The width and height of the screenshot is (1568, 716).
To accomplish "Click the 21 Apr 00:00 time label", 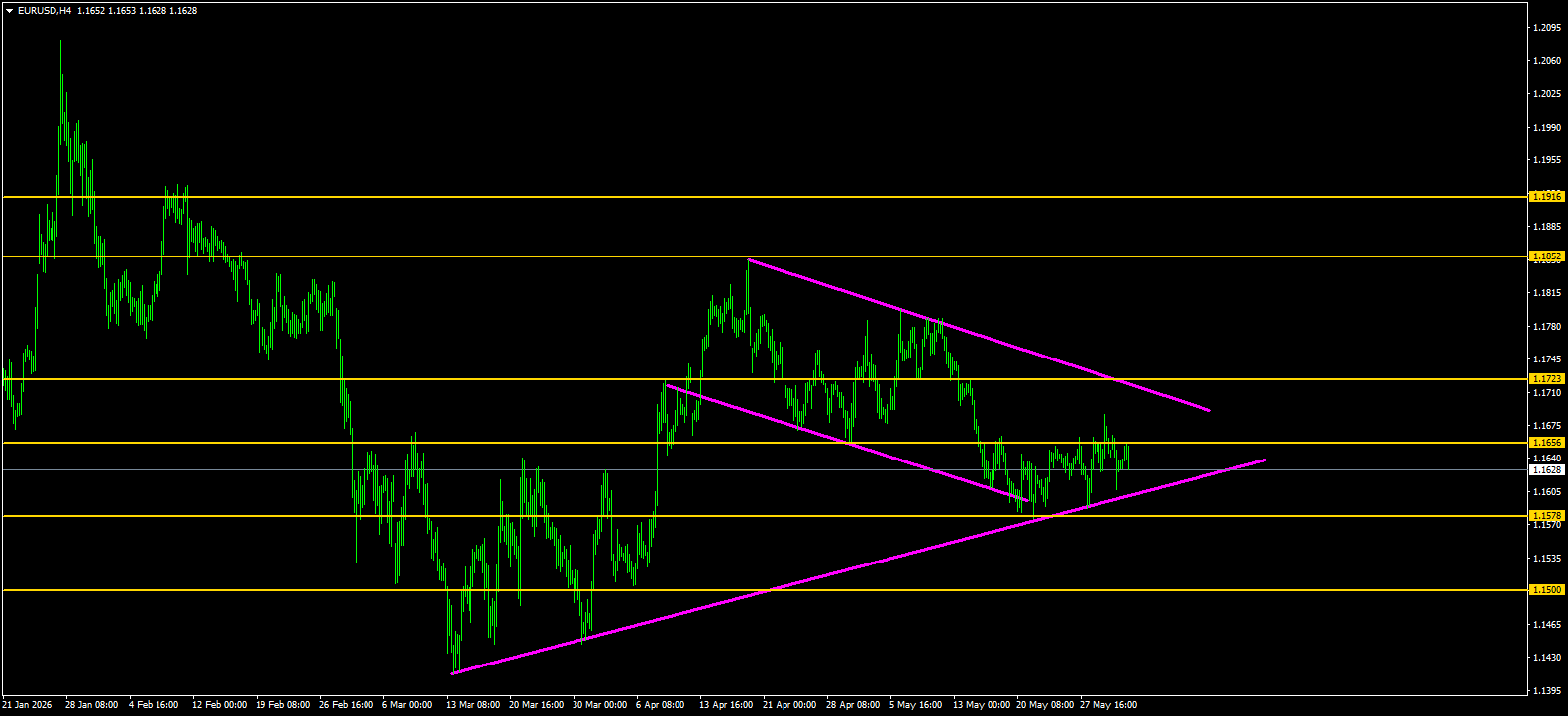I will (x=789, y=705).
